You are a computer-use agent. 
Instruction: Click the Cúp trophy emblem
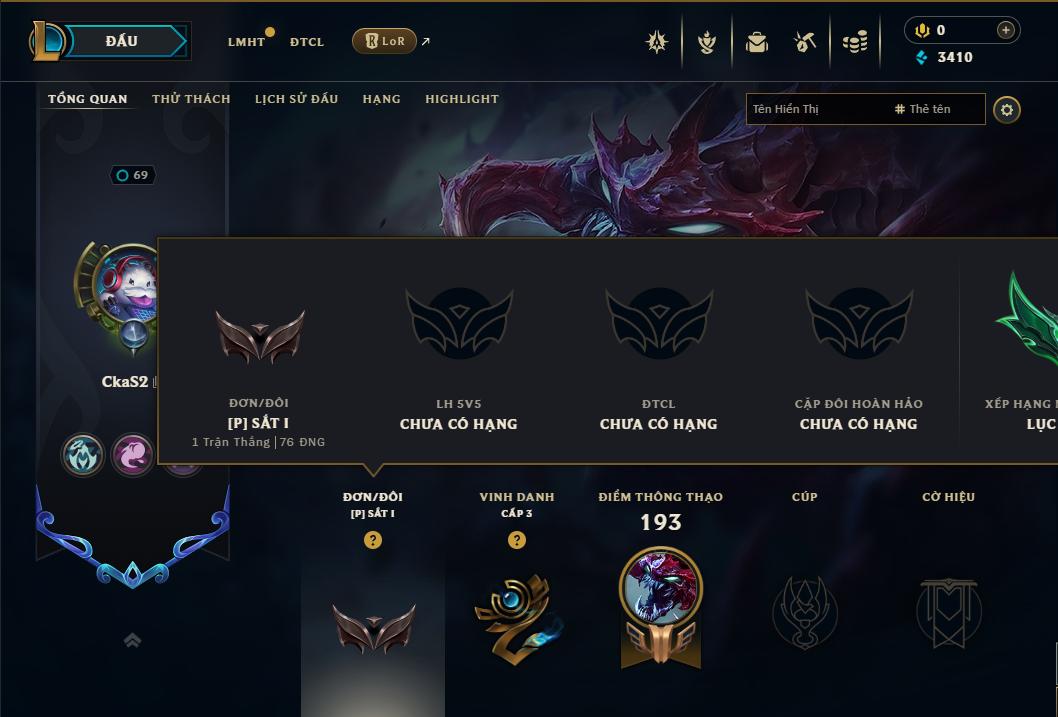click(x=804, y=612)
